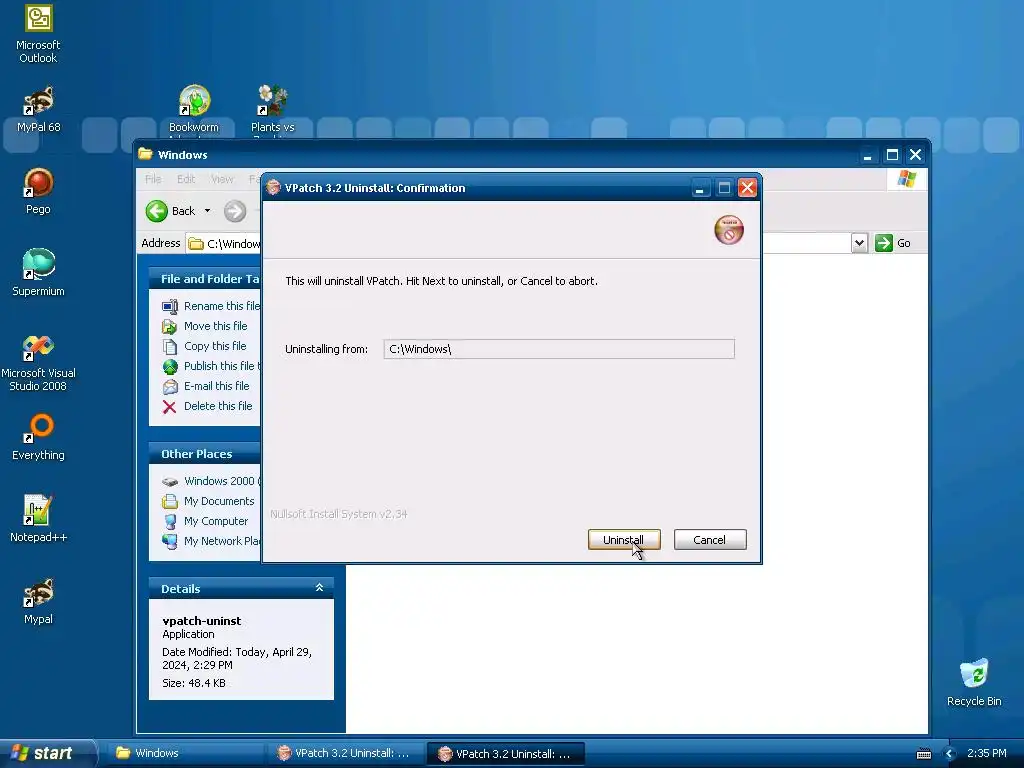Image resolution: width=1024 pixels, height=768 pixels.
Task: Click Copy this file task
Action: point(204,346)
